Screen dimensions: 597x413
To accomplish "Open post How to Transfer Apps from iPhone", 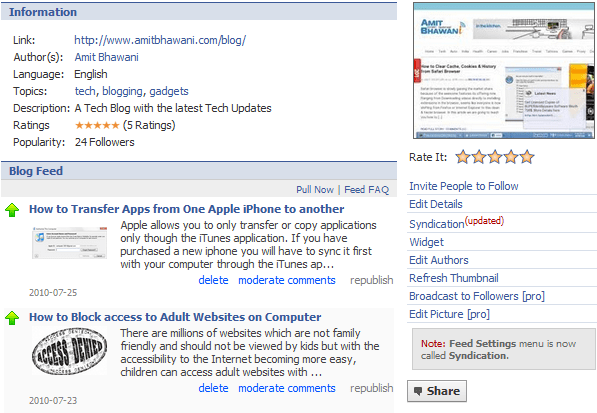I will [187, 209].
